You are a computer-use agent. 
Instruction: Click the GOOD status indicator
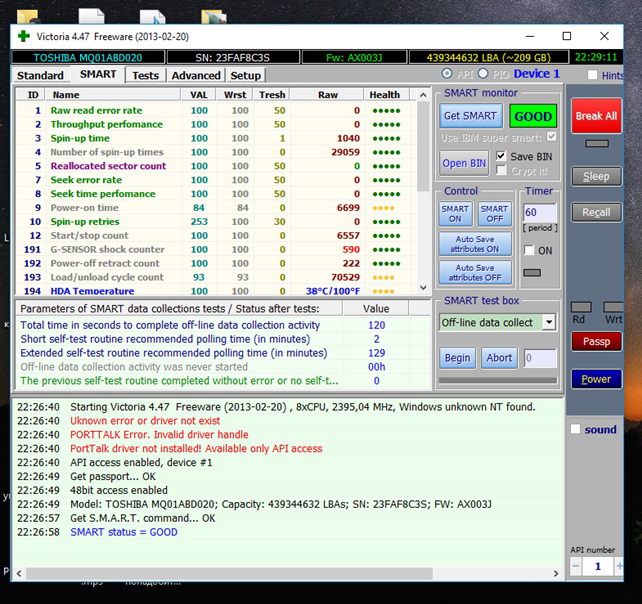click(x=533, y=116)
